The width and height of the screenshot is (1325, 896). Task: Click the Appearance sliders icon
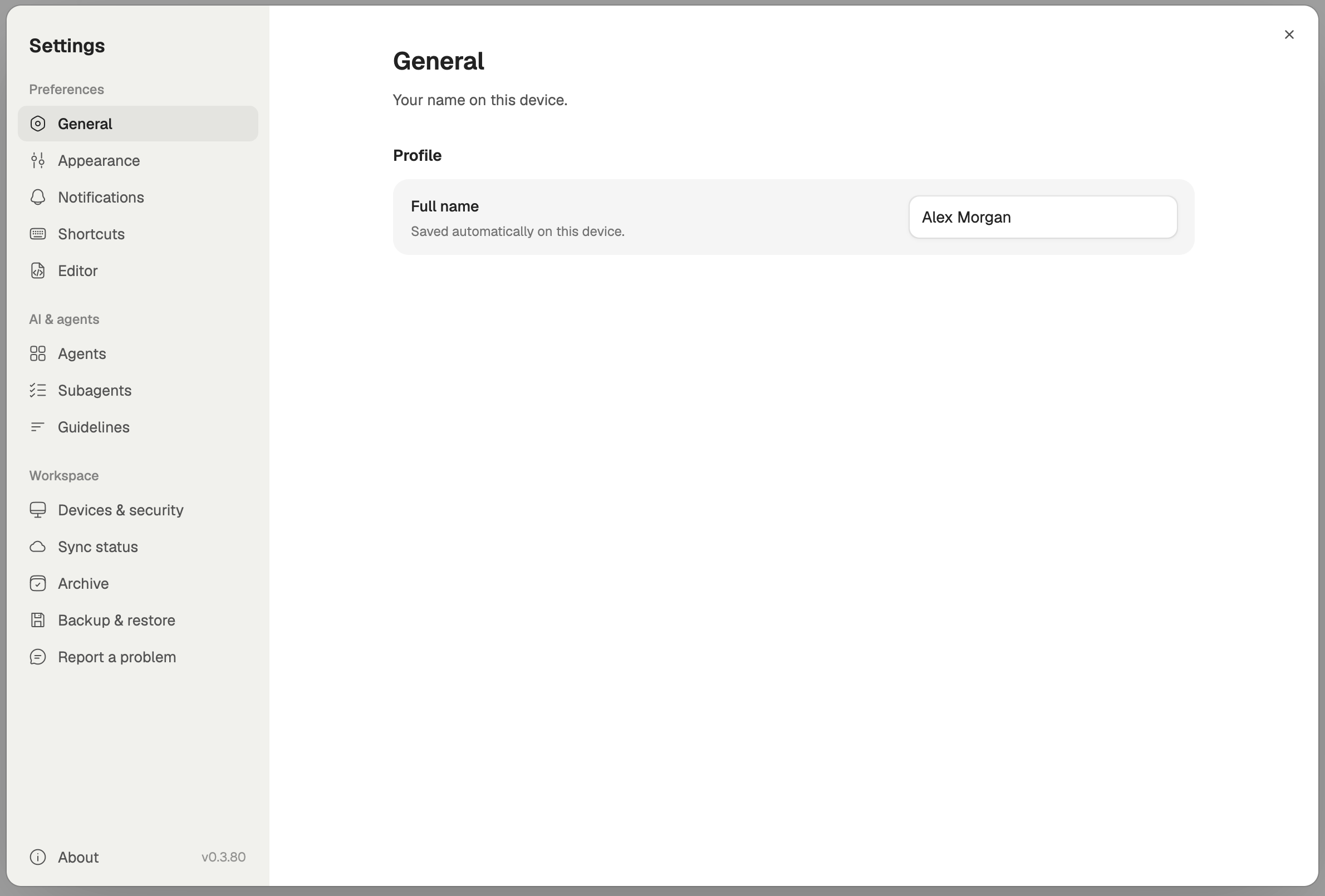tap(38, 161)
